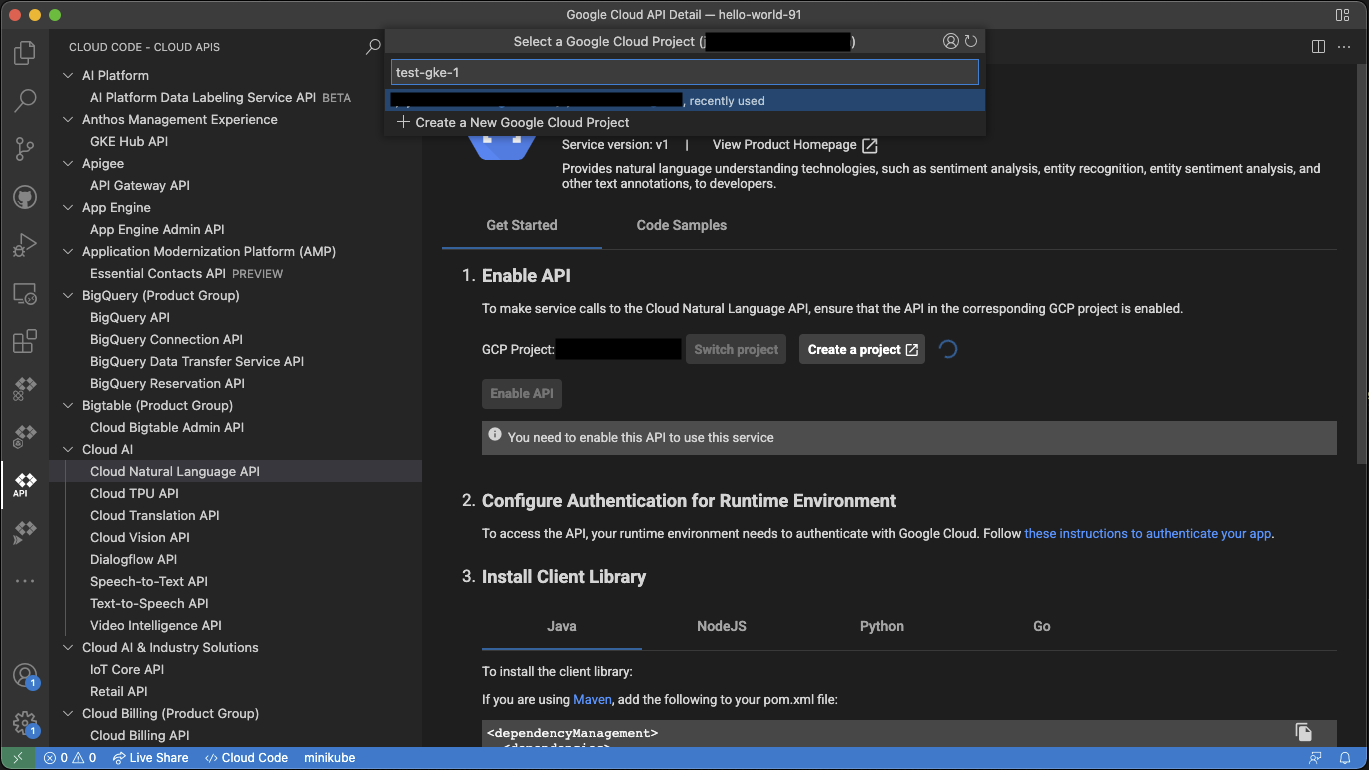
Task: Open the errors and warnings status item
Action: (70, 758)
